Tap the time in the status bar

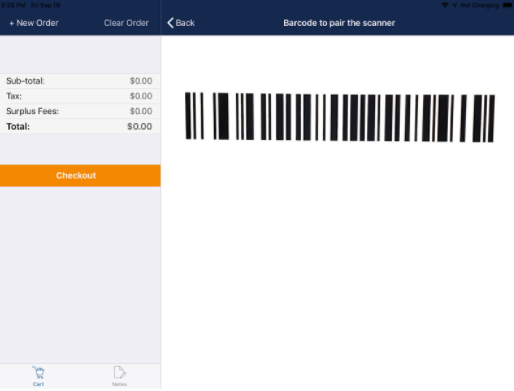(13, 5)
